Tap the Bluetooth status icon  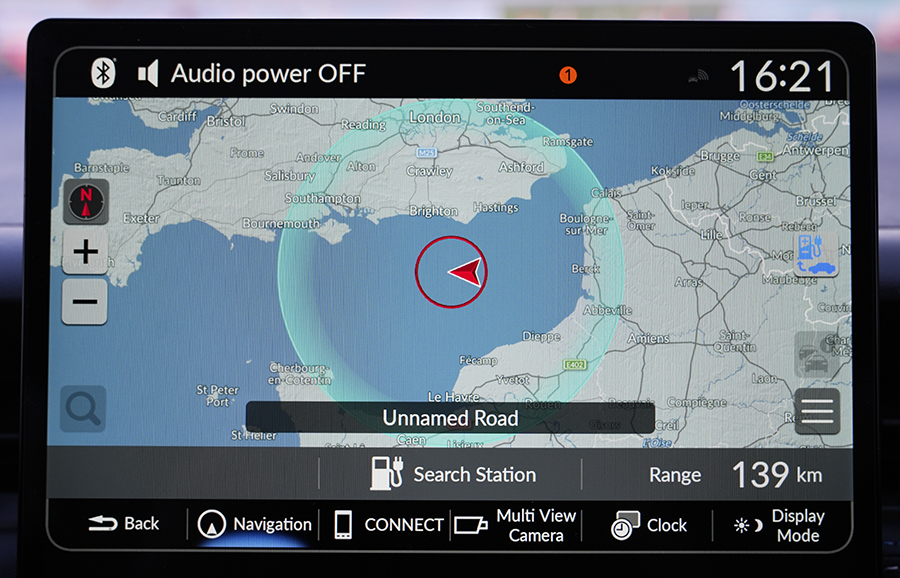click(x=103, y=73)
